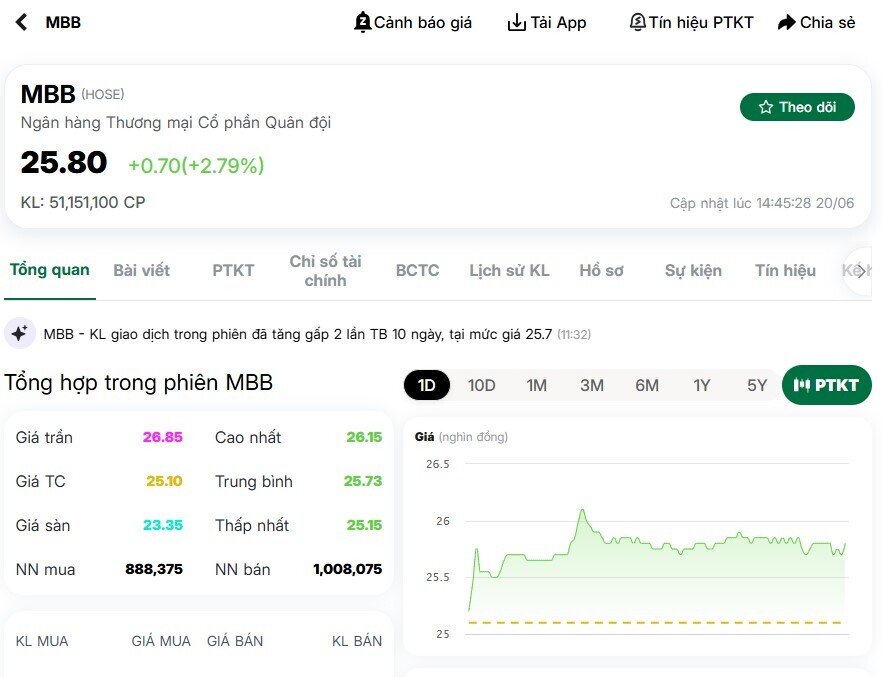The width and height of the screenshot is (883, 677).
Task: Open the Lịch sử KL tab
Action: [509, 270]
